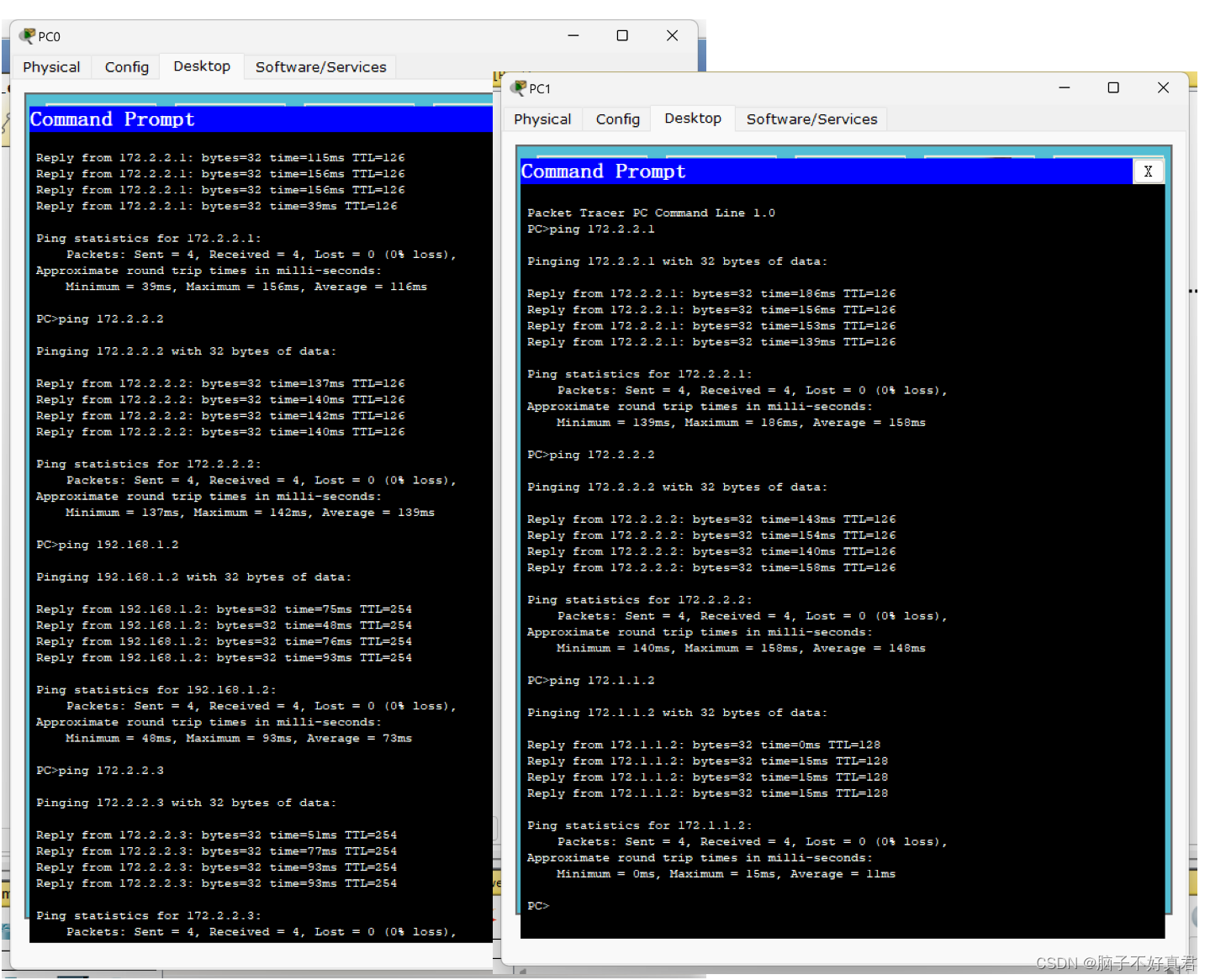The width and height of the screenshot is (1210, 980).
Task: Close the PC0 window
Action: [x=672, y=35]
